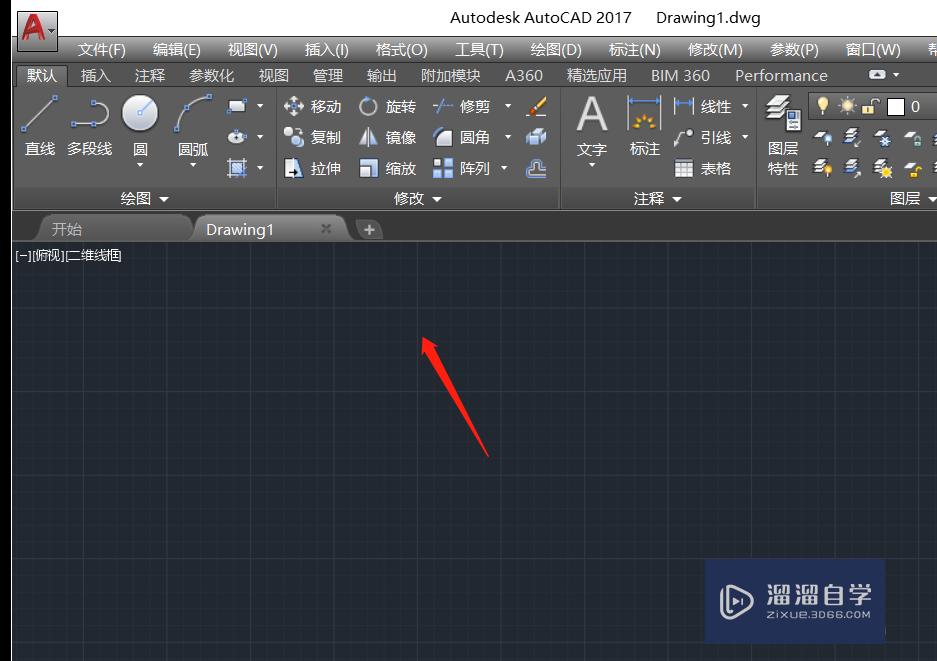Viewport: 937px width, 661px height.
Task: Click the 开始 tab
Action: click(x=67, y=228)
